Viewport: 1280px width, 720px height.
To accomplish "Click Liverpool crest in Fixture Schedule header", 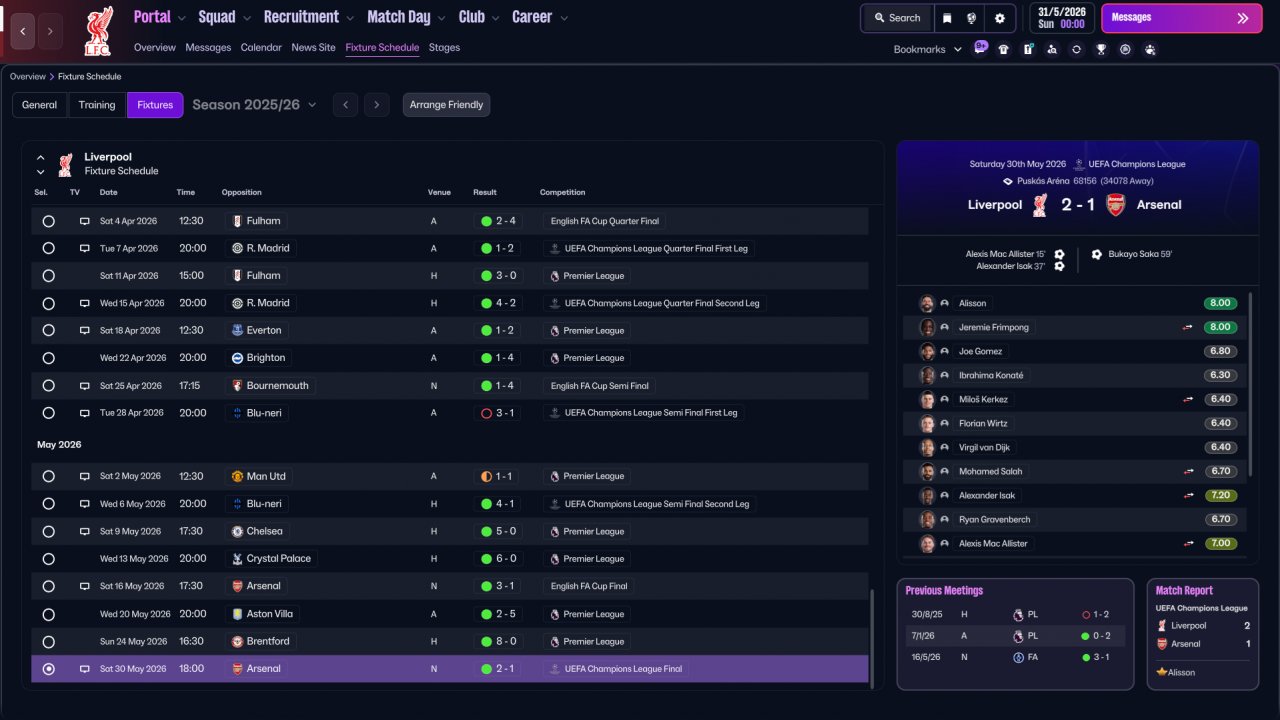I will [65, 164].
